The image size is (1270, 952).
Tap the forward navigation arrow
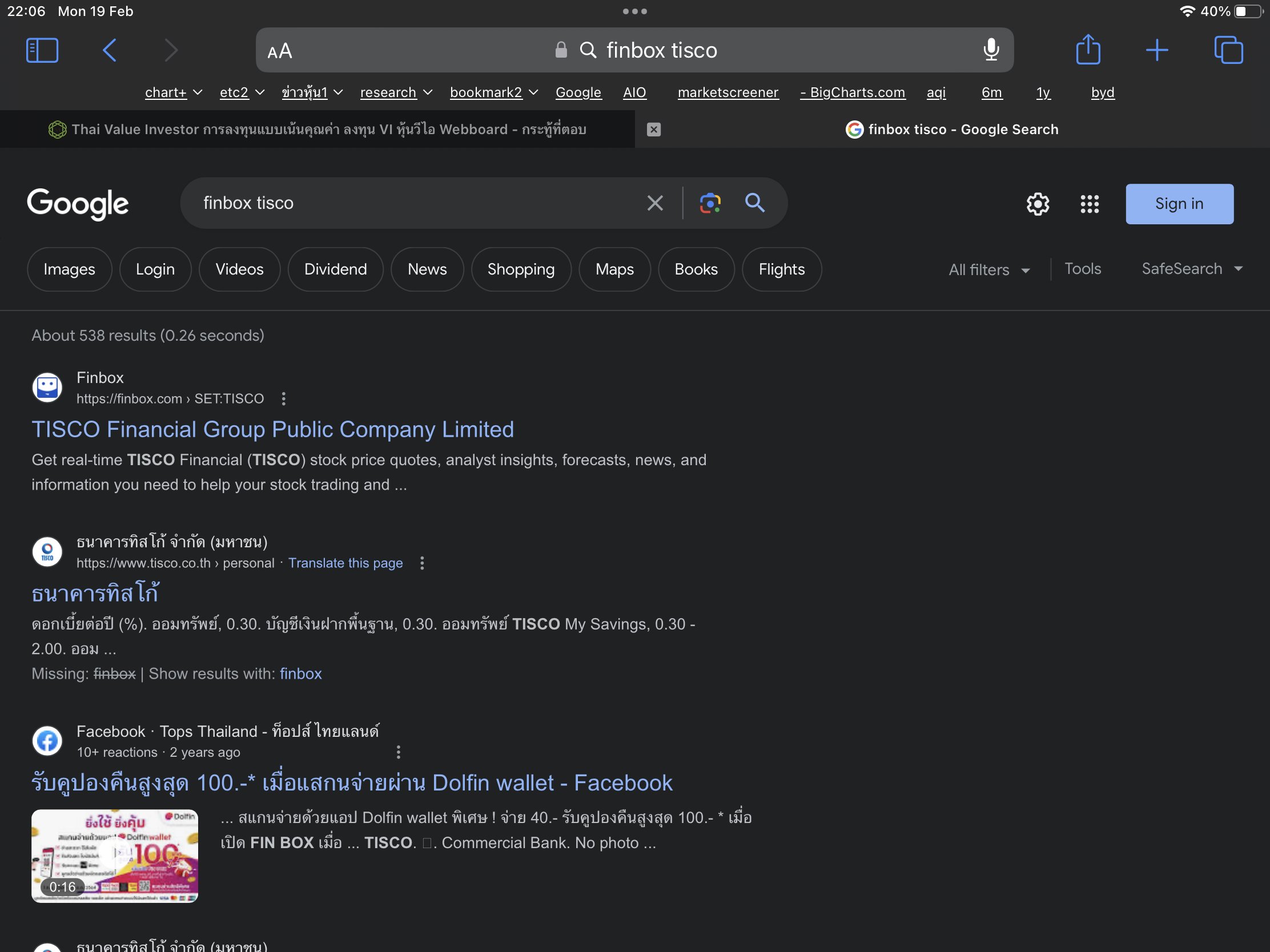point(171,50)
